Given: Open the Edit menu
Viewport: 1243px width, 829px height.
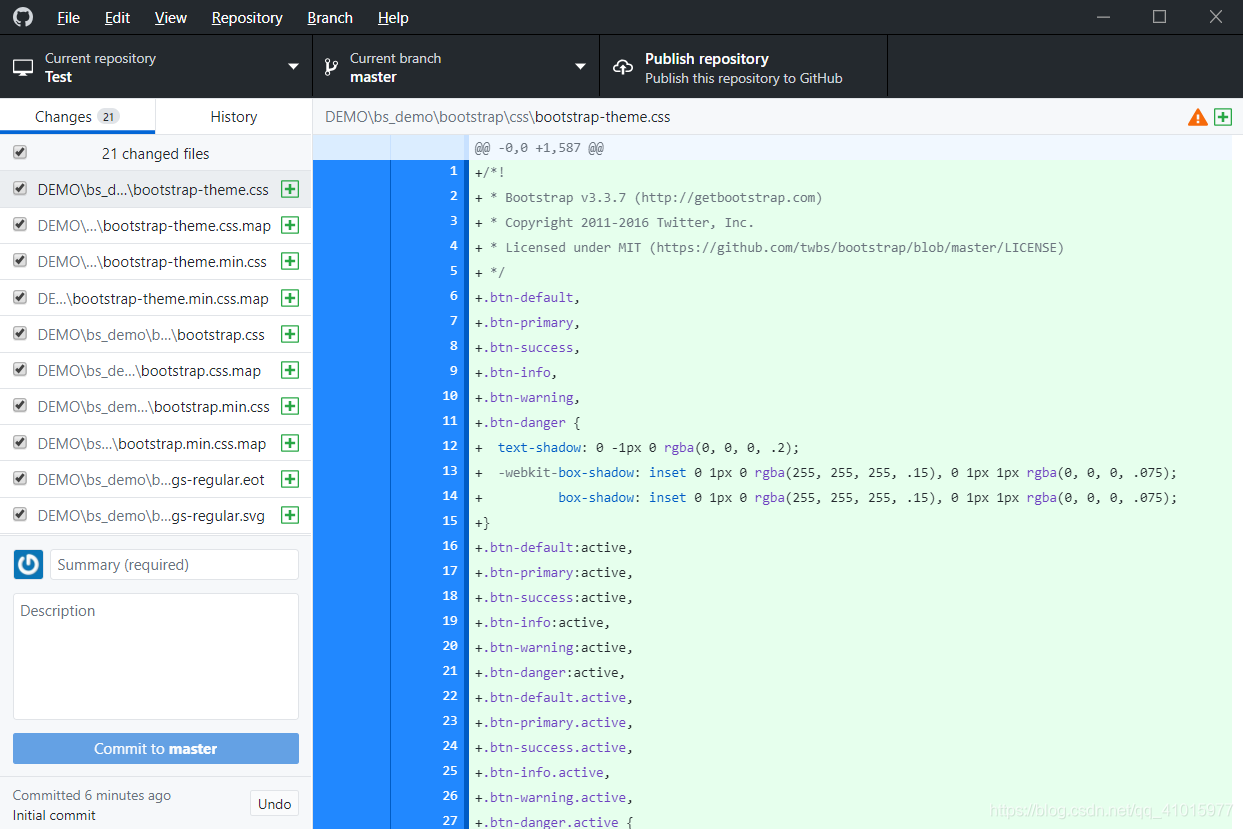Looking at the screenshot, I should pyautogui.click(x=117, y=17).
